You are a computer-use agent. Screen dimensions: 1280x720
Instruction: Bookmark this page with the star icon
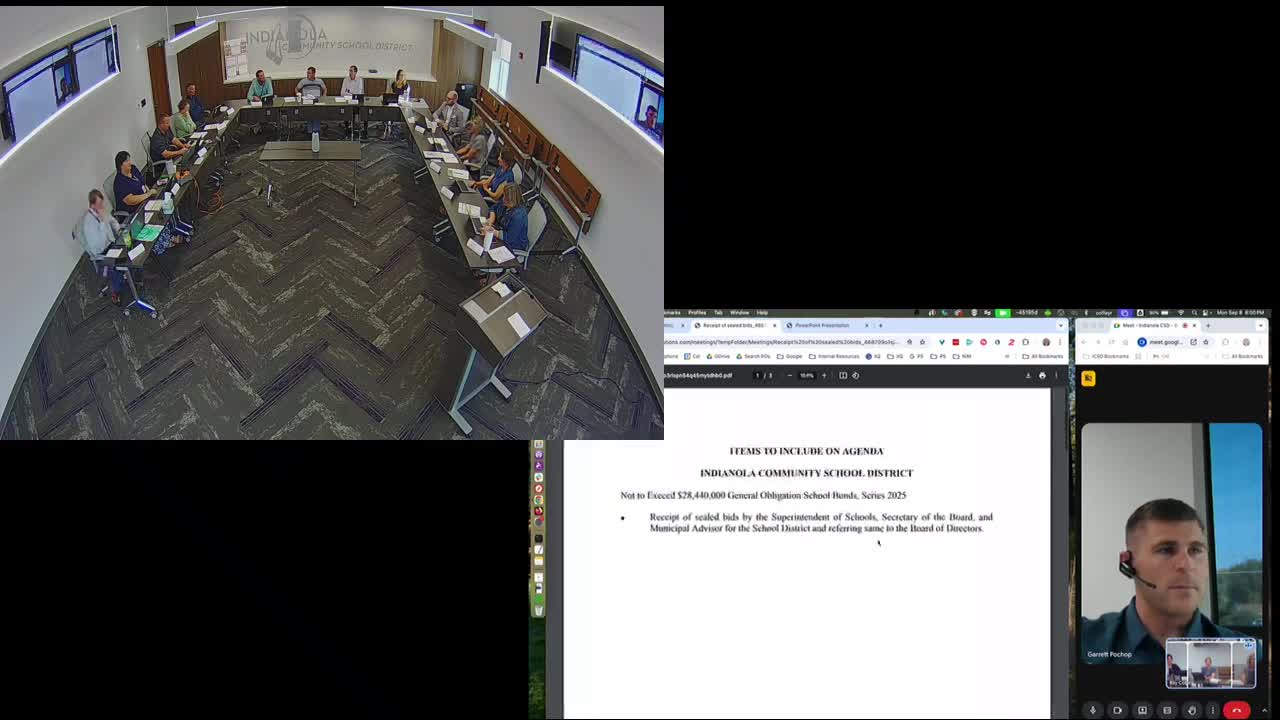[x=922, y=342]
